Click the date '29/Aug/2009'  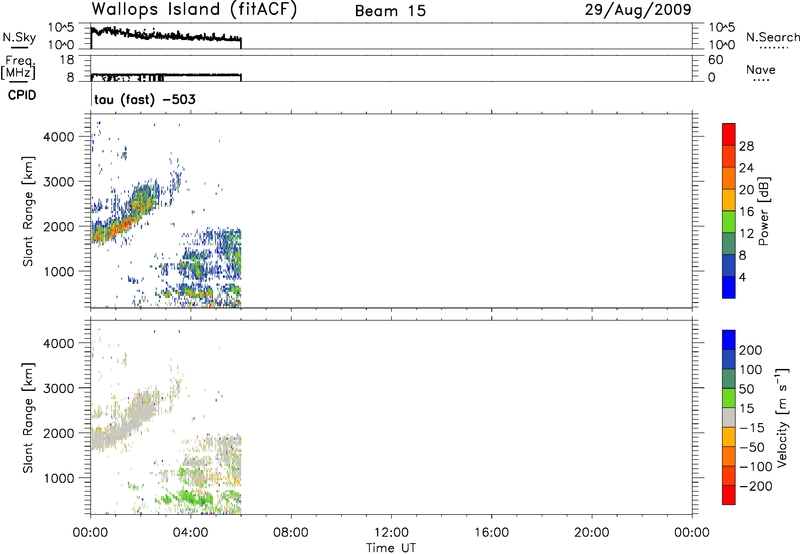click(638, 10)
